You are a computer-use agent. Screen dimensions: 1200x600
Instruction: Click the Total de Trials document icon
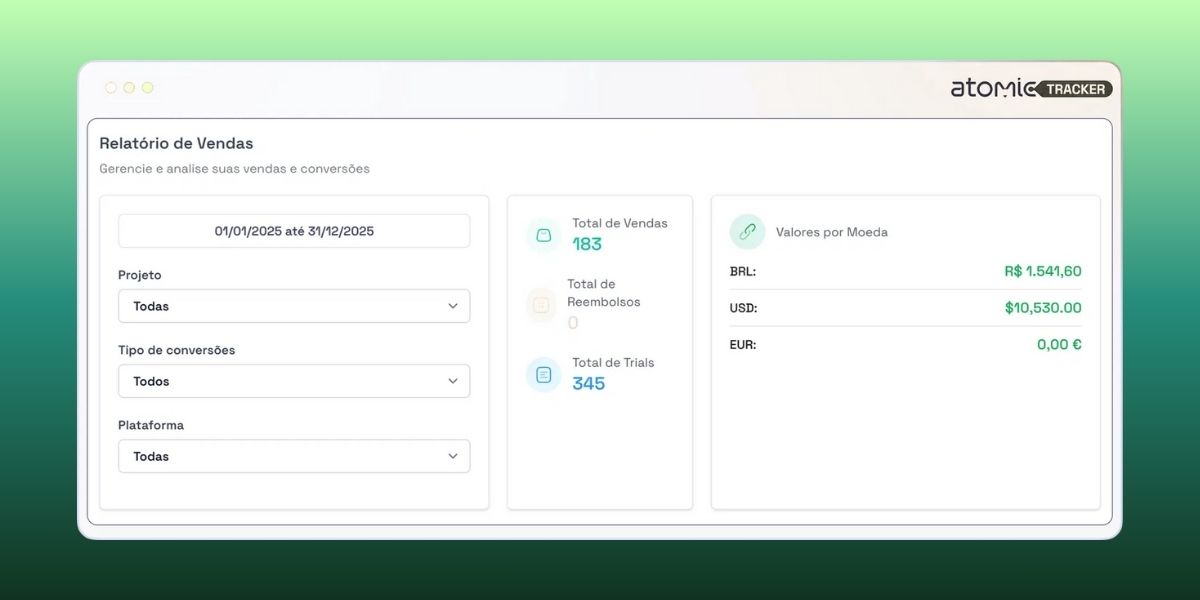point(543,375)
